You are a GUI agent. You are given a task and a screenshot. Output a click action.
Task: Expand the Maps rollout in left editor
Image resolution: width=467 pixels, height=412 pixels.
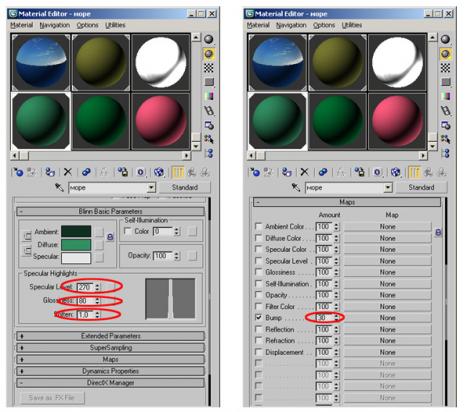pyautogui.click(x=110, y=359)
